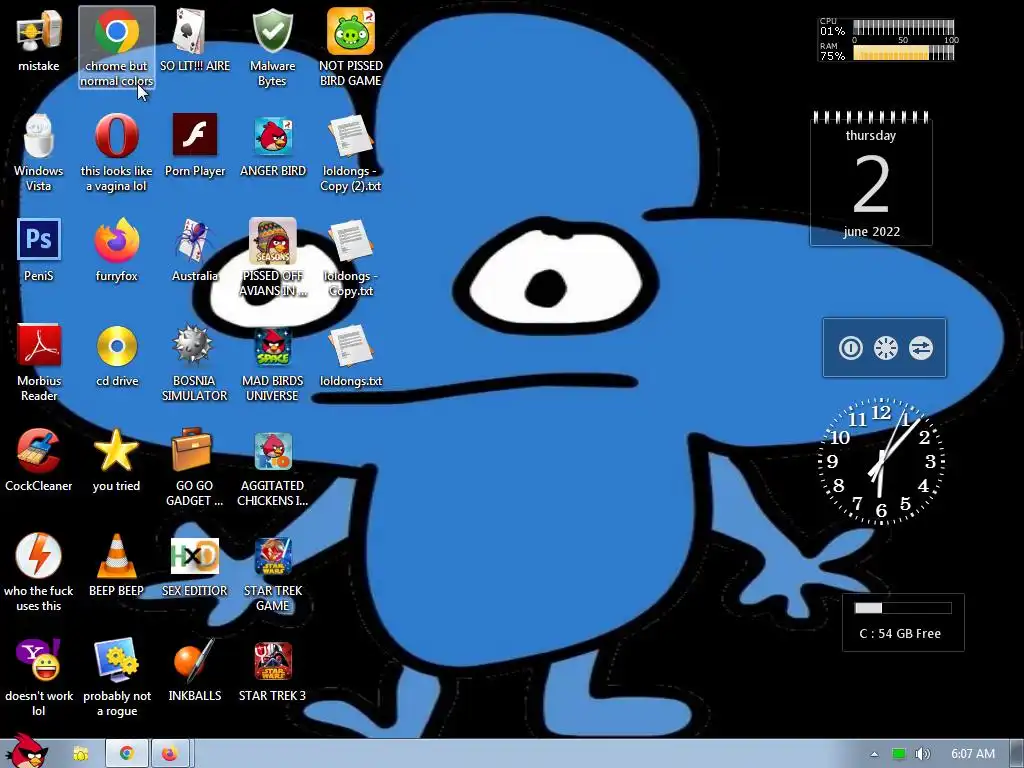Switch to Firefox in the taskbar

tap(170, 754)
